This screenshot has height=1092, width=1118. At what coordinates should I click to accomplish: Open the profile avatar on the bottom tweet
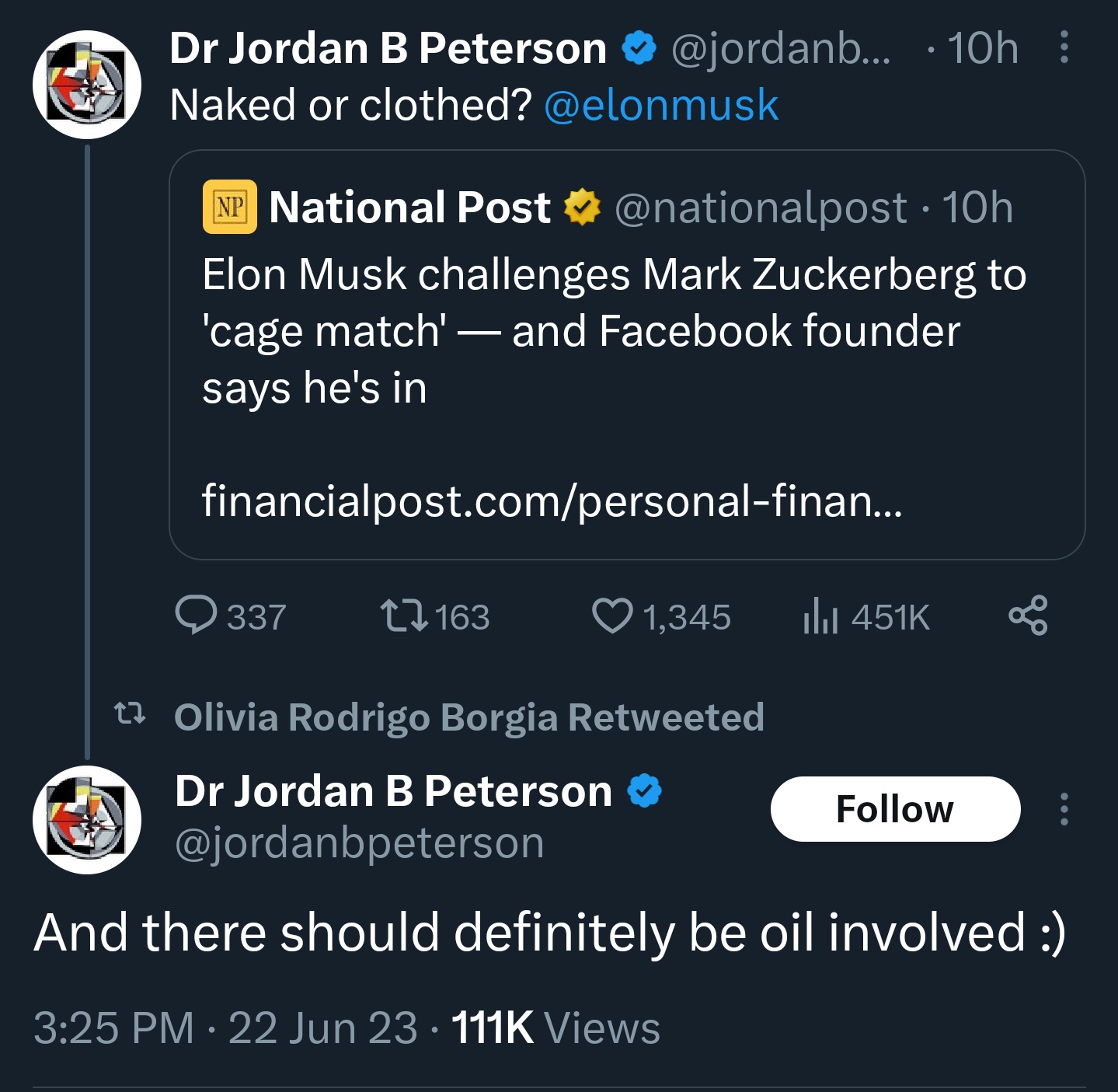(x=87, y=820)
